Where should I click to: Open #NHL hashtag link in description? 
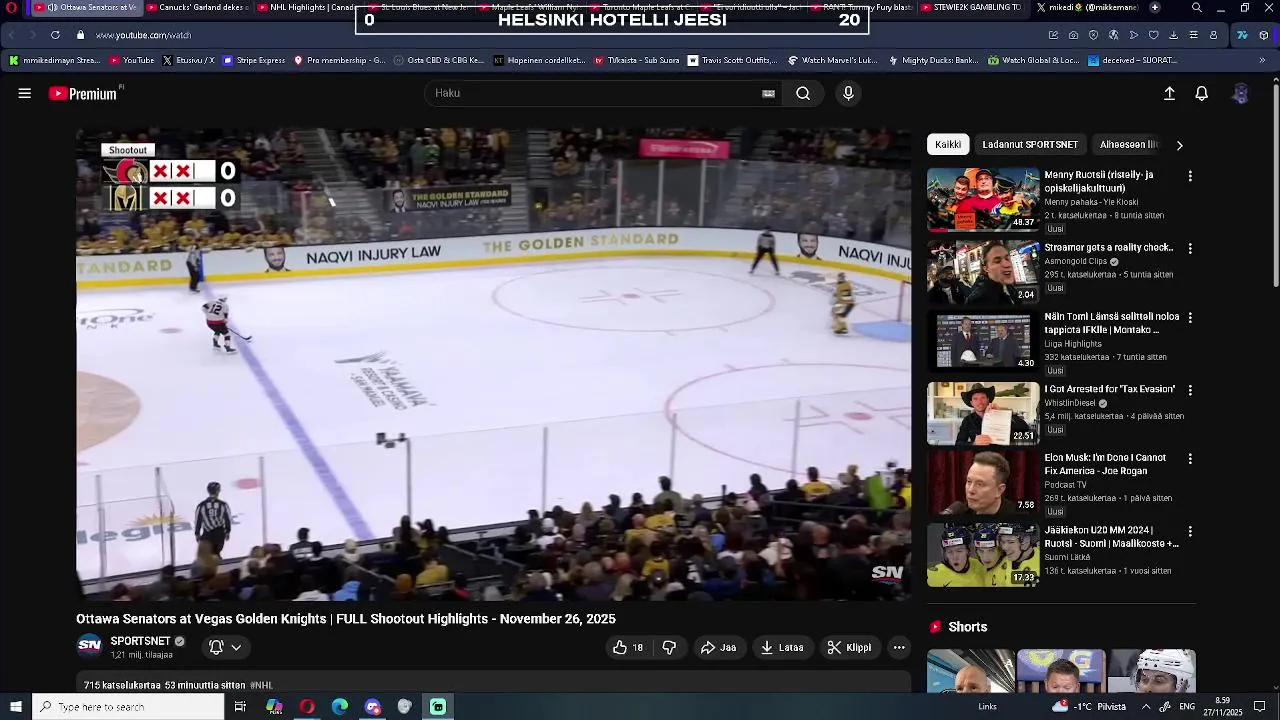pos(261,685)
